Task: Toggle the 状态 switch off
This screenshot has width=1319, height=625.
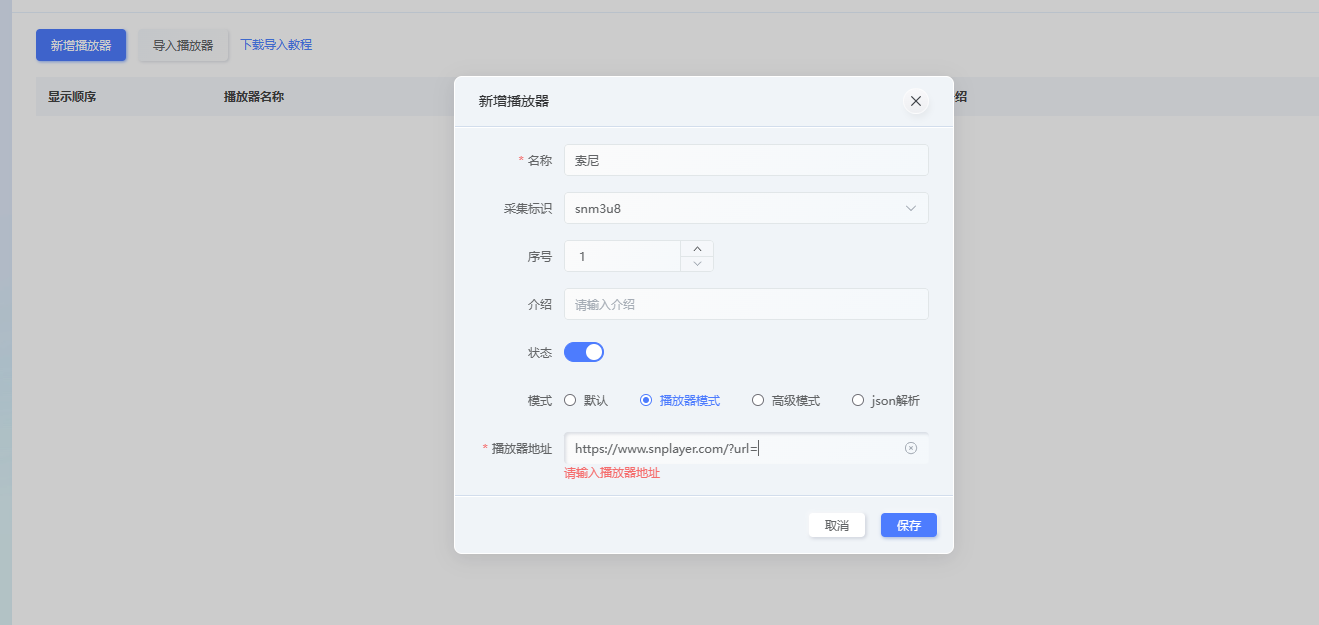Action: [584, 352]
